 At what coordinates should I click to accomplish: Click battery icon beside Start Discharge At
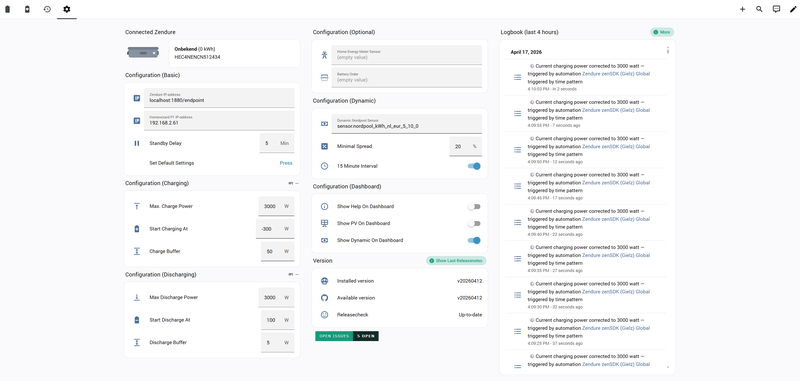pyautogui.click(x=137, y=320)
